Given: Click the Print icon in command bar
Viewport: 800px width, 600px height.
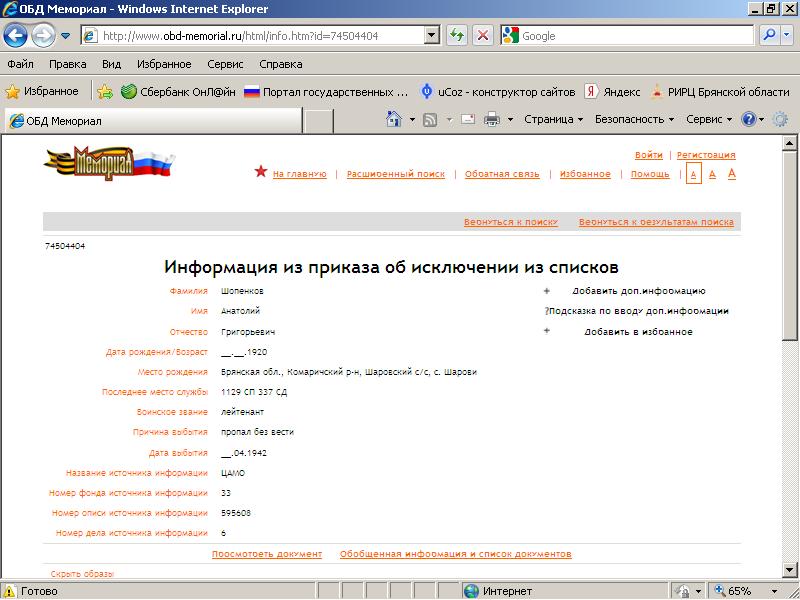Looking at the screenshot, I should 492,119.
